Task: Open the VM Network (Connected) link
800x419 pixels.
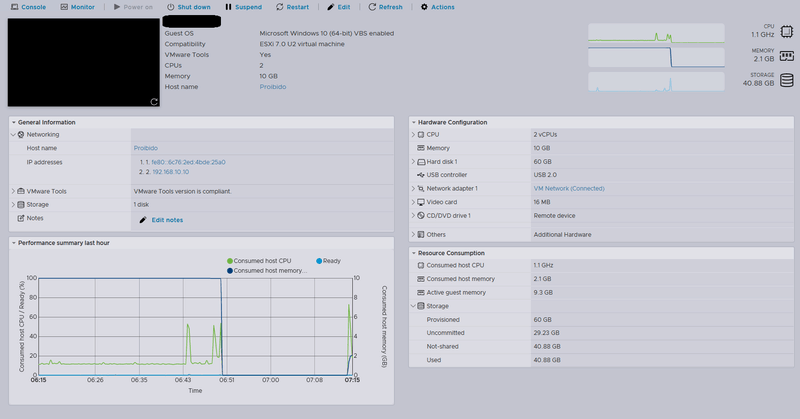Action: click(x=569, y=188)
